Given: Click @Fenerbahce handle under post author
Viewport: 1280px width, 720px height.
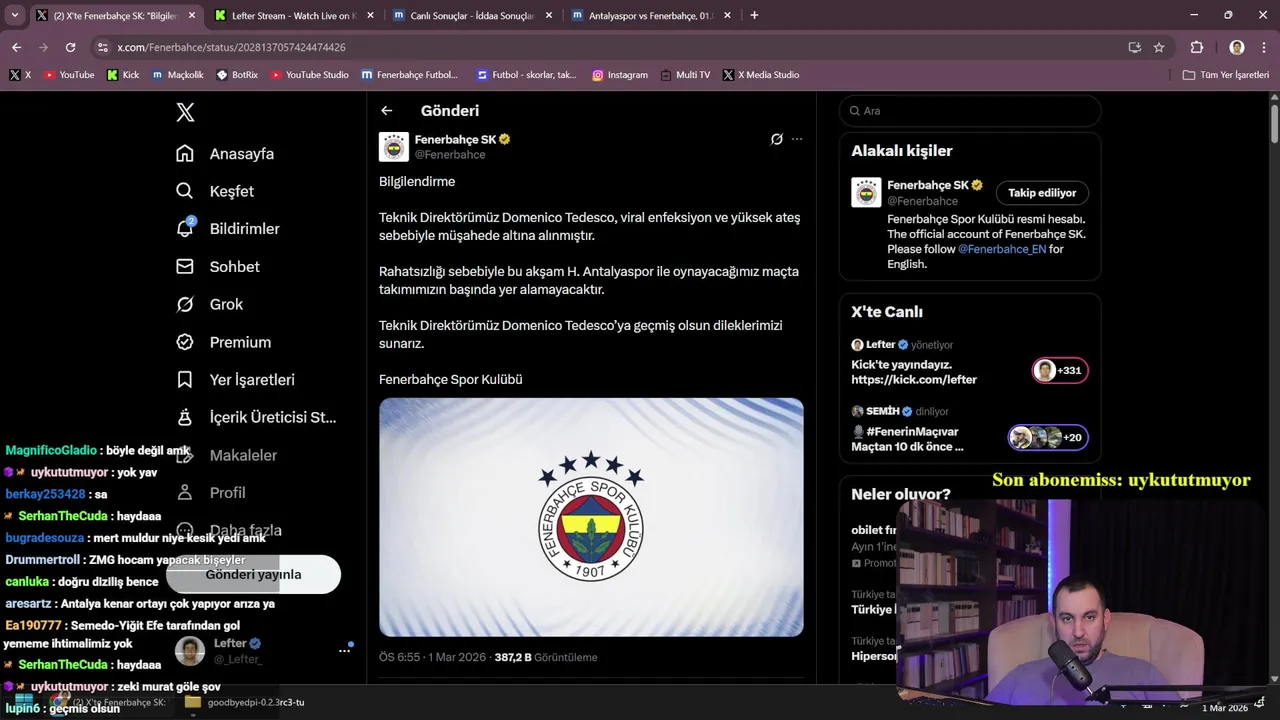Looking at the screenshot, I should point(450,155).
